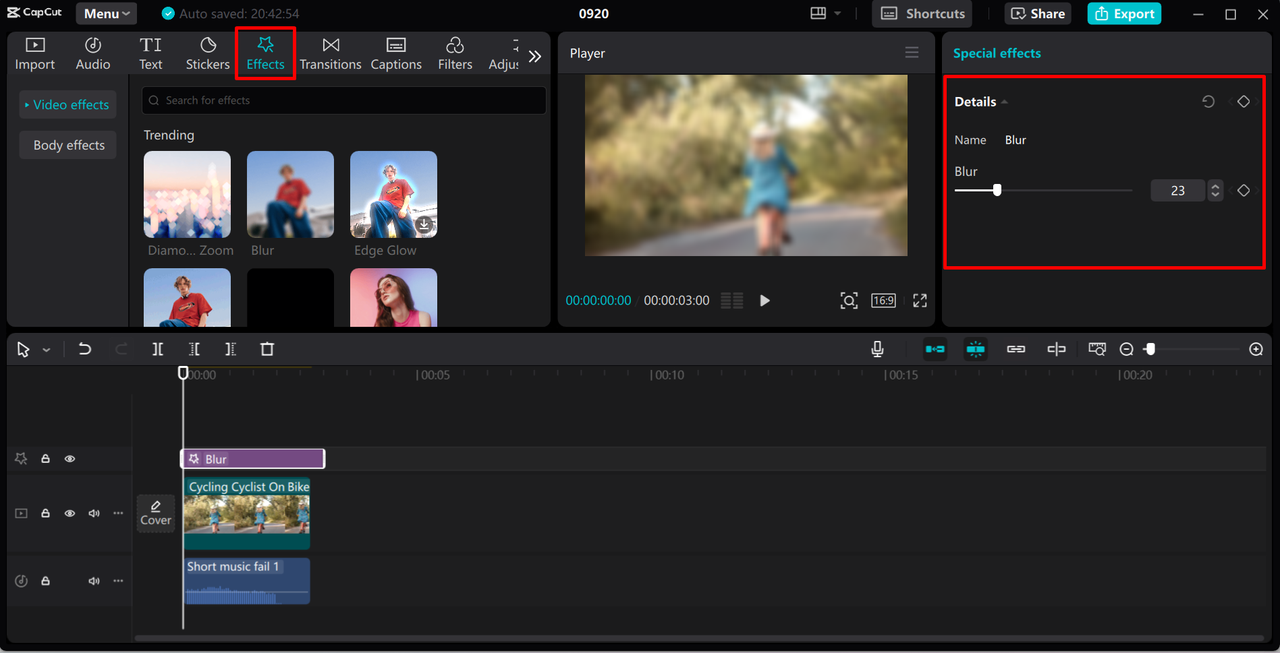
Task: Select Body effects category
Action: (69, 145)
